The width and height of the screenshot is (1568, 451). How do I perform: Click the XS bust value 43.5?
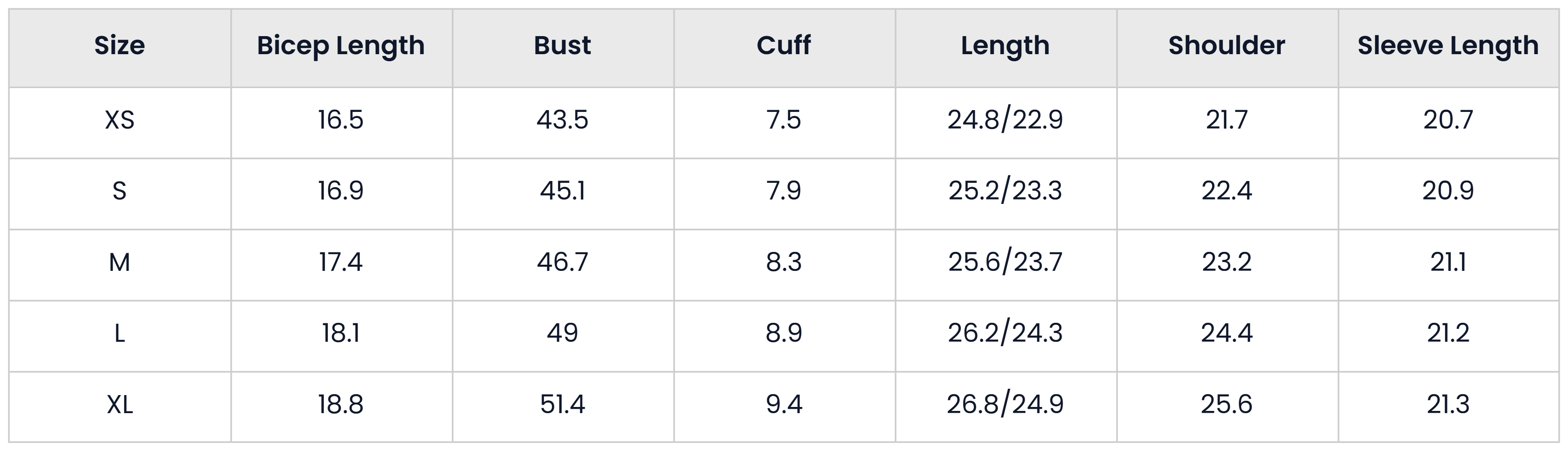pos(562,120)
